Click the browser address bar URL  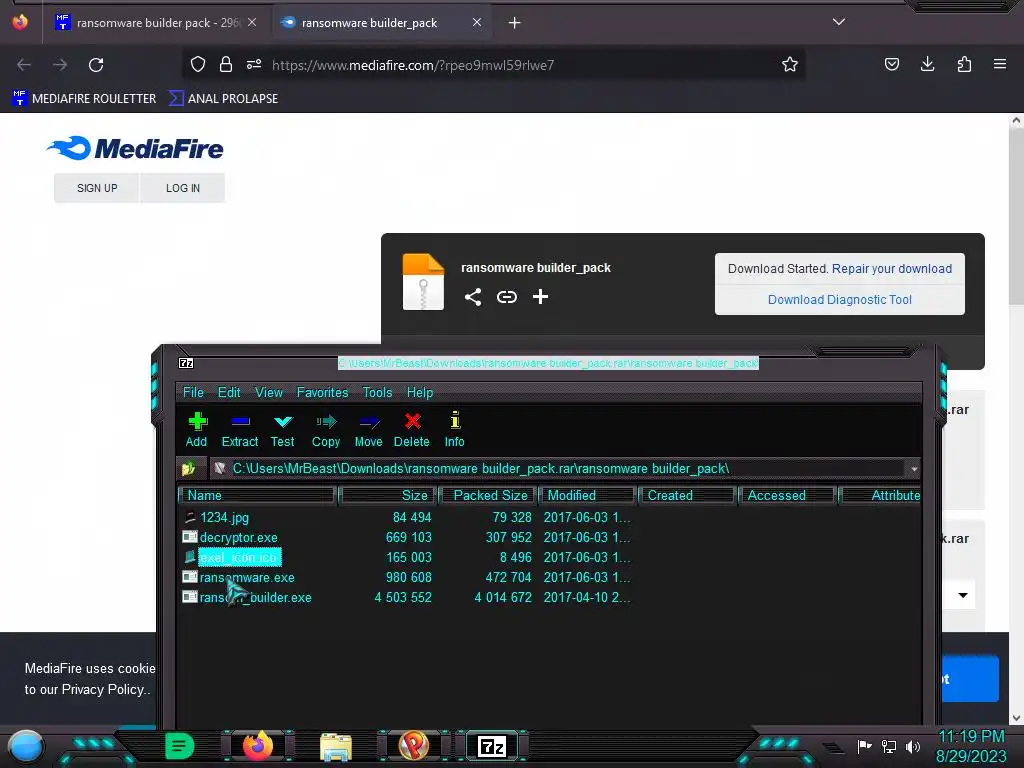tap(413, 65)
